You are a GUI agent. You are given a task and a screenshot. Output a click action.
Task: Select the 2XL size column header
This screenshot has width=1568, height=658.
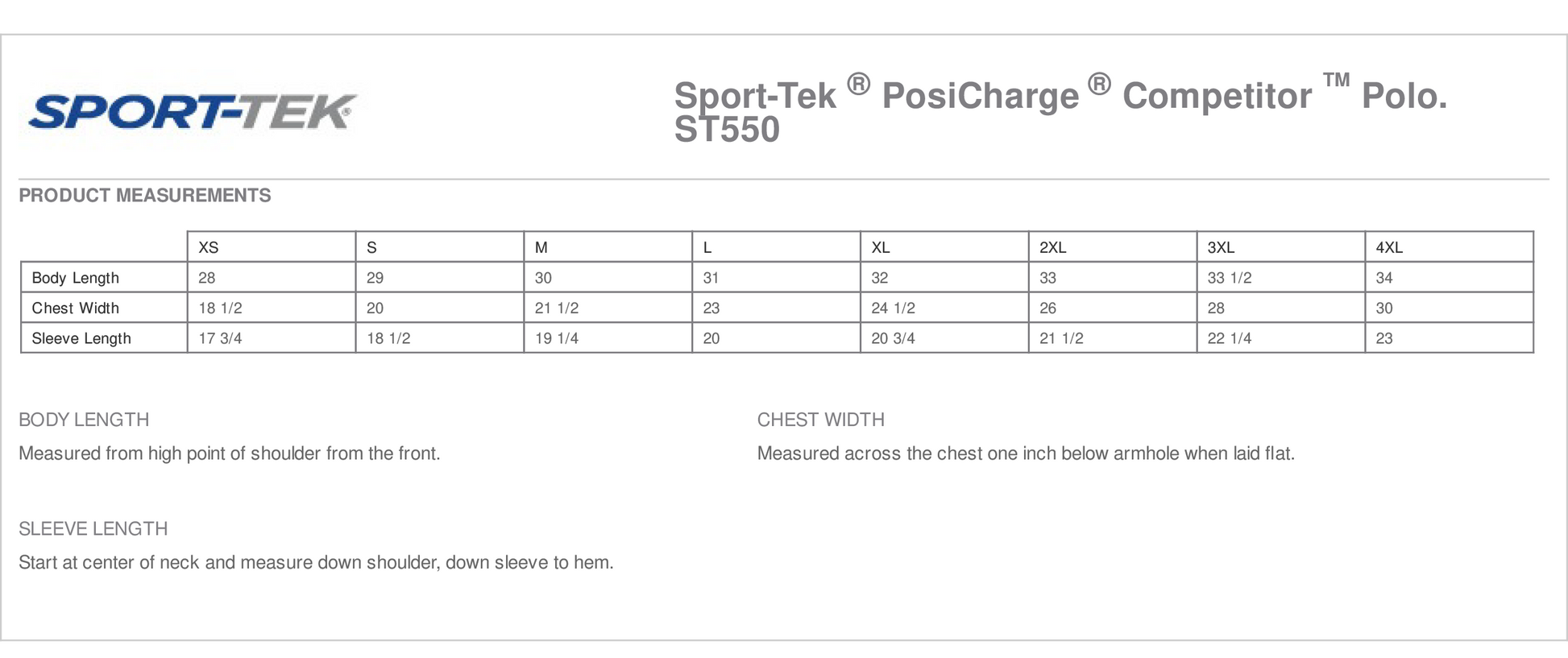[x=1052, y=247]
